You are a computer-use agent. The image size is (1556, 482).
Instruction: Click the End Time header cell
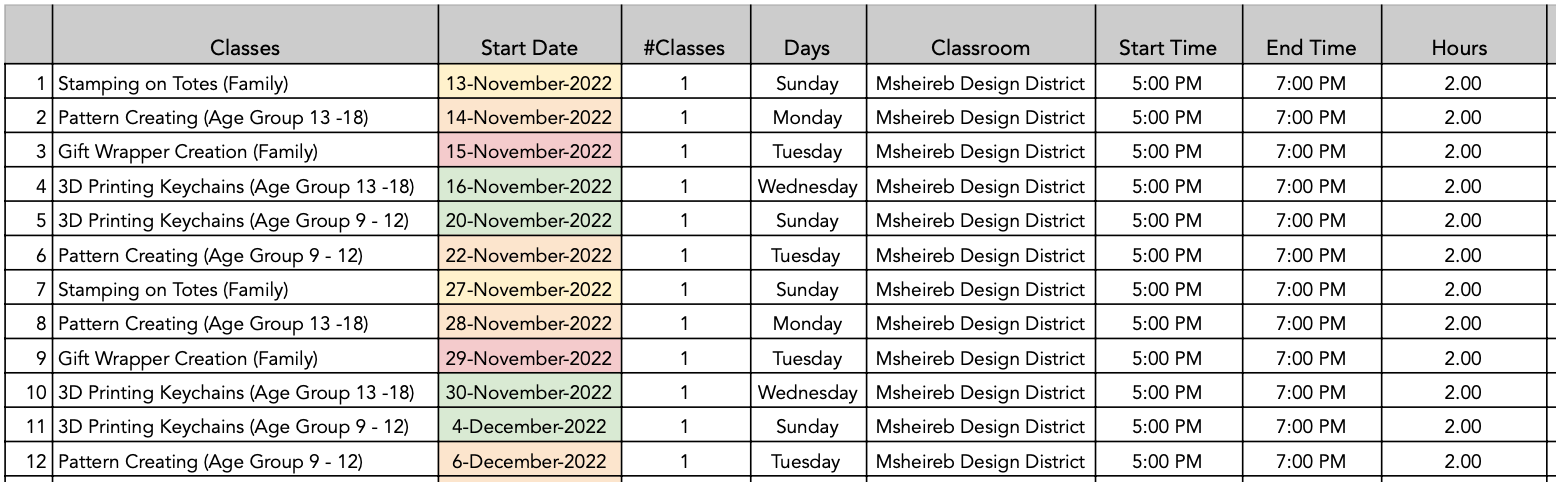(1310, 47)
